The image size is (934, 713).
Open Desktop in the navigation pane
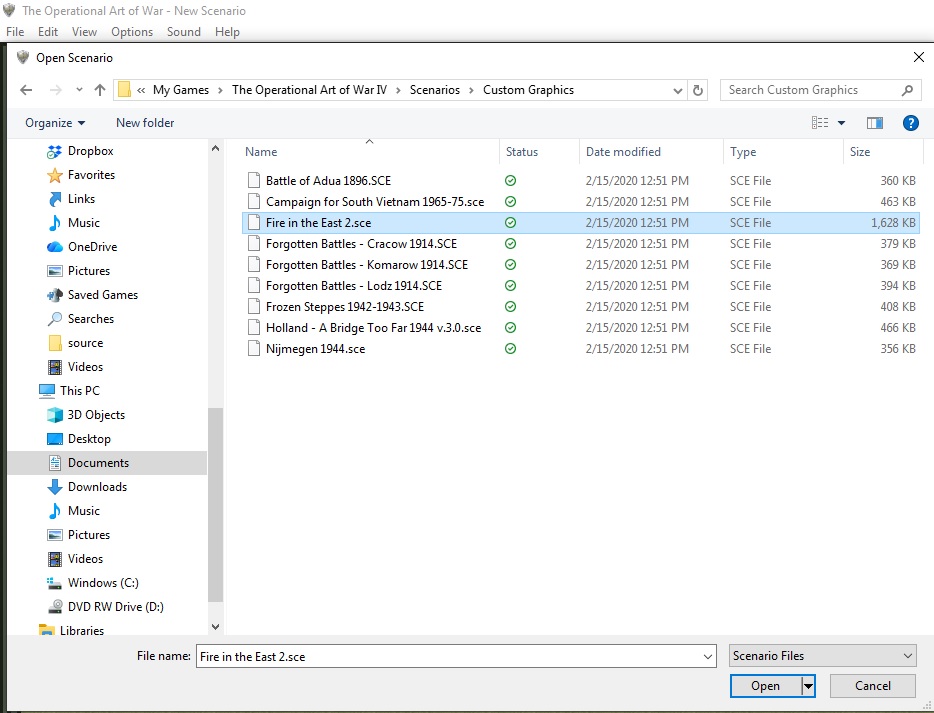coord(89,438)
